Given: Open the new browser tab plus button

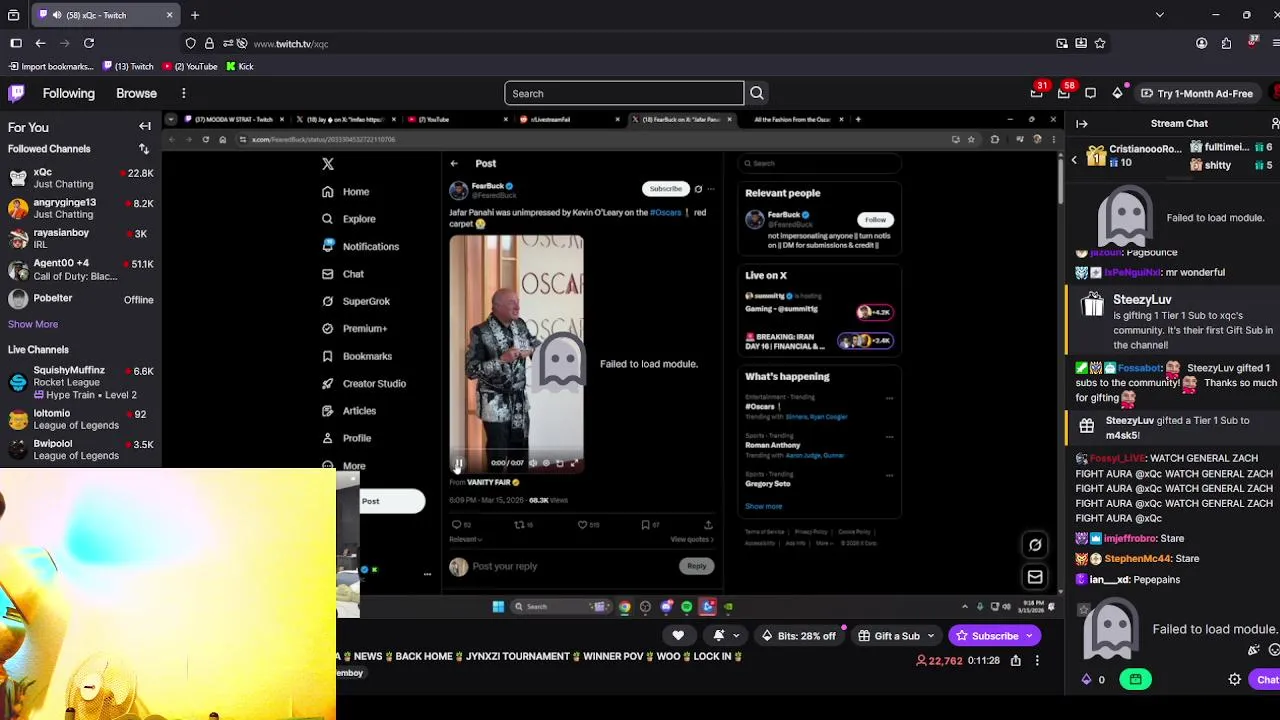Looking at the screenshot, I should click(x=195, y=15).
